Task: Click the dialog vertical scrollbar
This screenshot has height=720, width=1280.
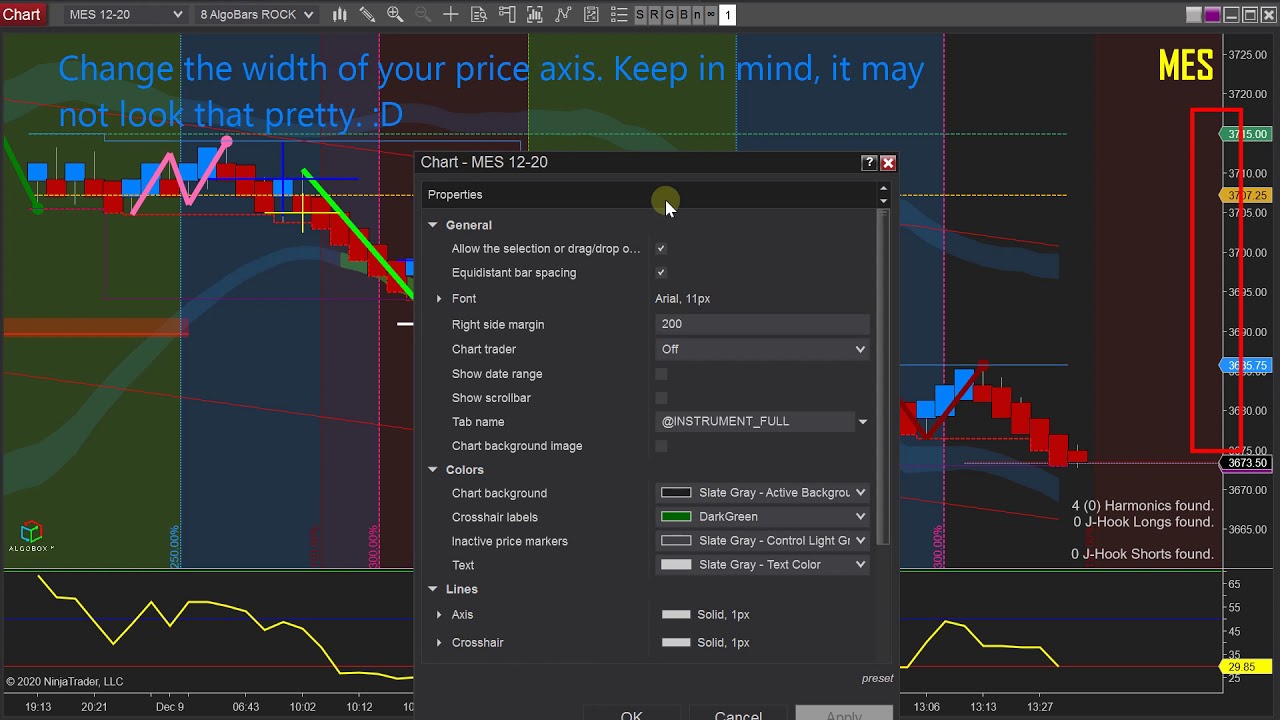Action: tap(882, 378)
